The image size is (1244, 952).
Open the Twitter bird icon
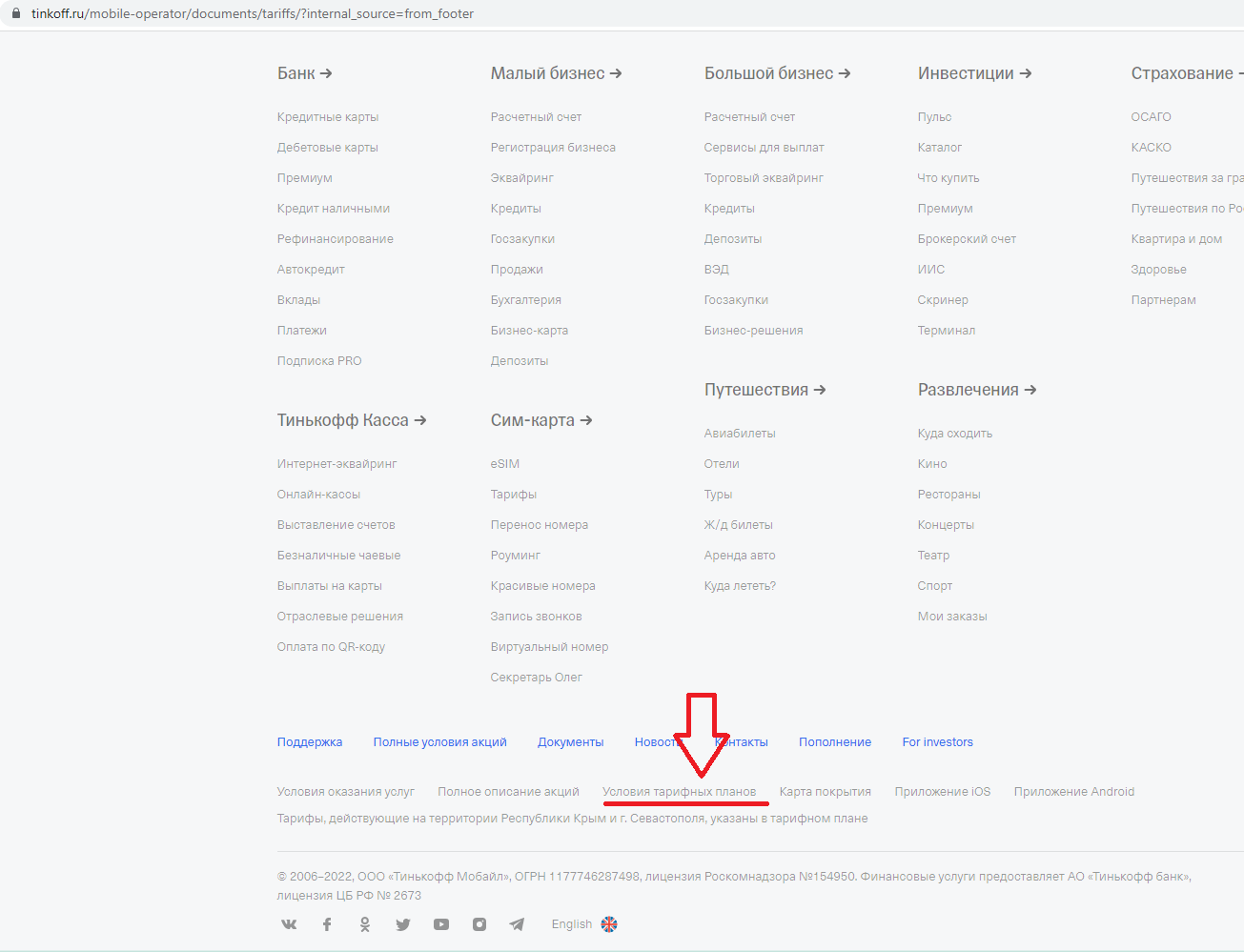pyautogui.click(x=403, y=924)
